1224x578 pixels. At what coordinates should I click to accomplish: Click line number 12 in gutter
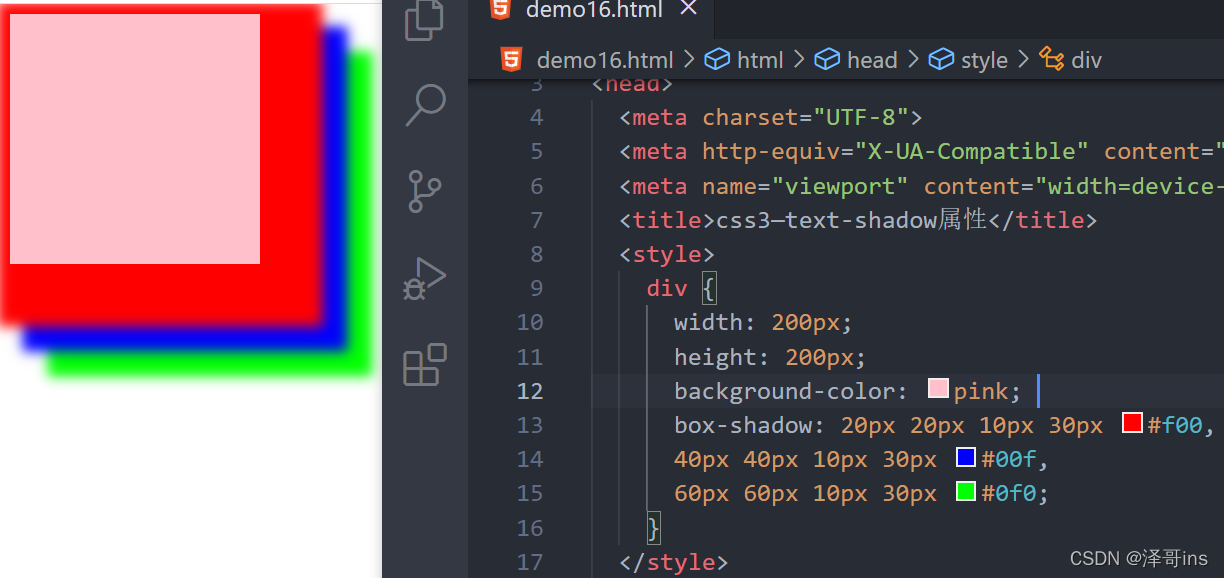pyautogui.click(x=530, y=391)
